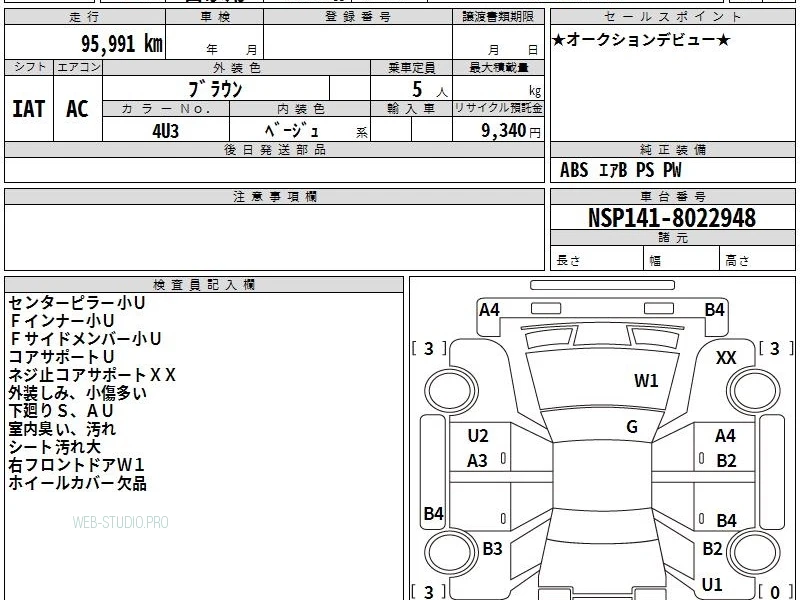Image resolution: width=800 pixels, height=600 pixels.
Task: Click the sales point text ★オークションデビュー★
Action: [x=641, y=40]
